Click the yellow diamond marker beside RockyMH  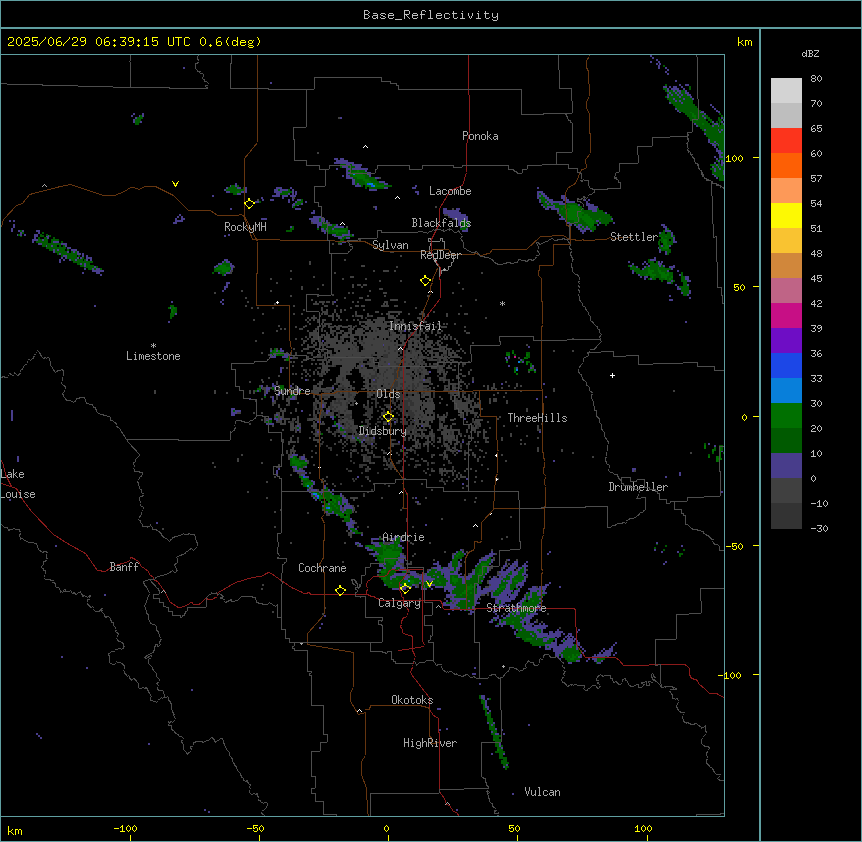(250, 204)
